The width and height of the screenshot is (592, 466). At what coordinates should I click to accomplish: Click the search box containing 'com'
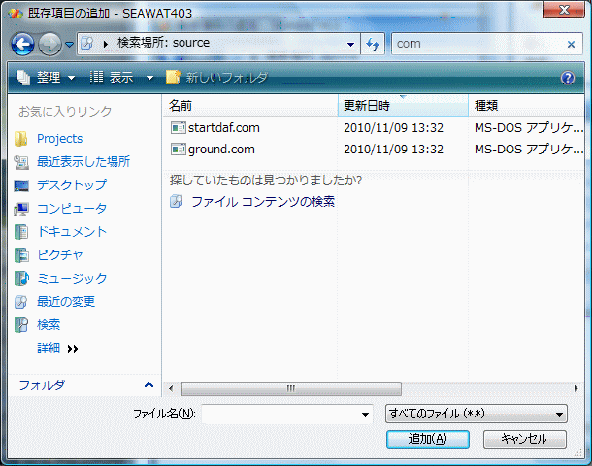pos(478,44)
